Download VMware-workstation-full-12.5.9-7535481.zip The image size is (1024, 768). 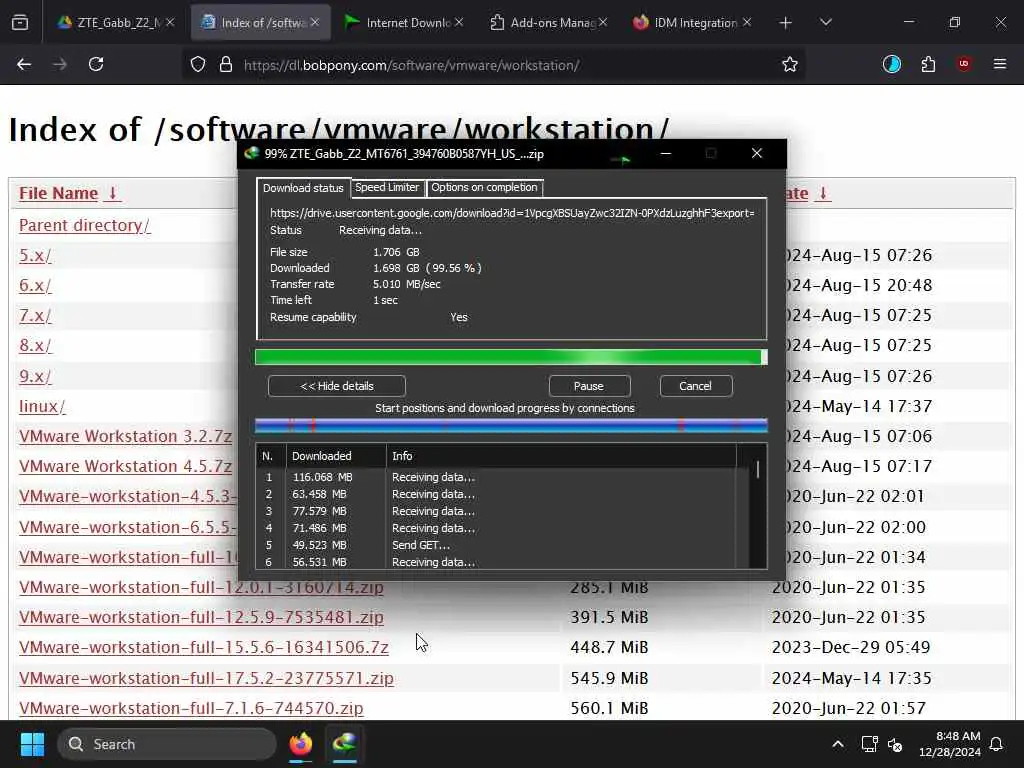(x=201, y=617)
